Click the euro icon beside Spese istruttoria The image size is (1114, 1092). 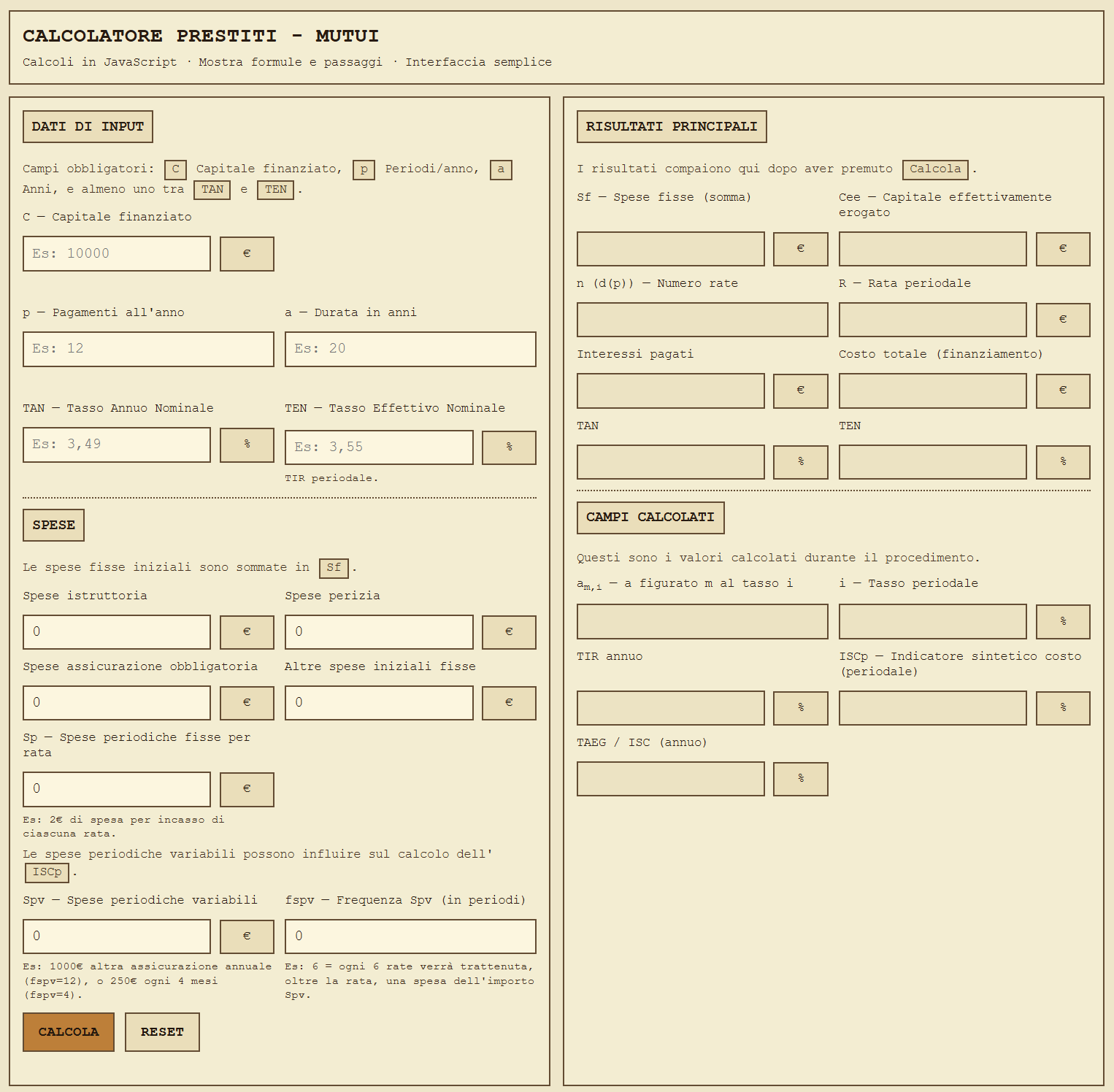tap(247, 632)
